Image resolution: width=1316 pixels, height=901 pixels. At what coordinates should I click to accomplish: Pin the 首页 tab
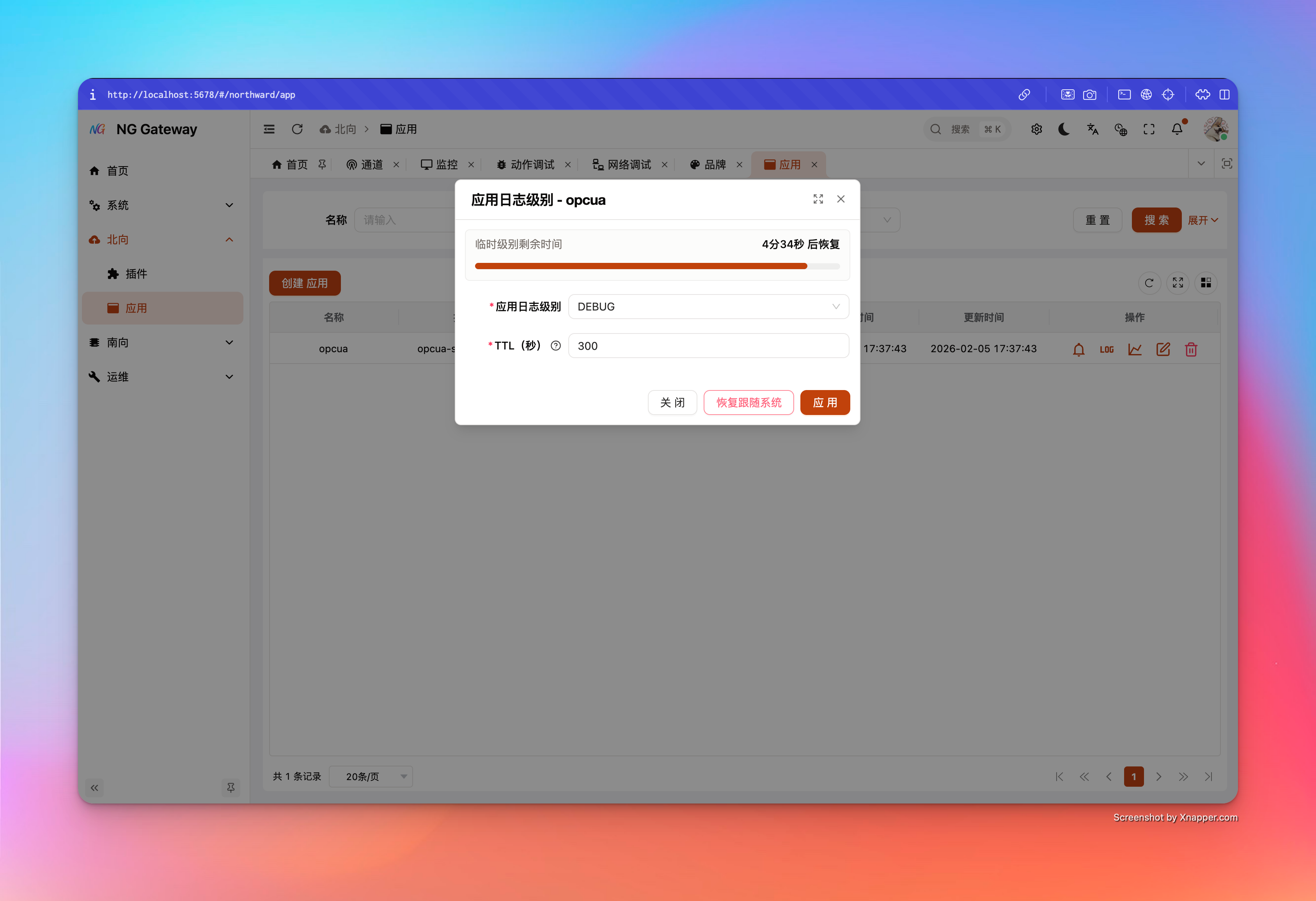[x=322, y=164]
